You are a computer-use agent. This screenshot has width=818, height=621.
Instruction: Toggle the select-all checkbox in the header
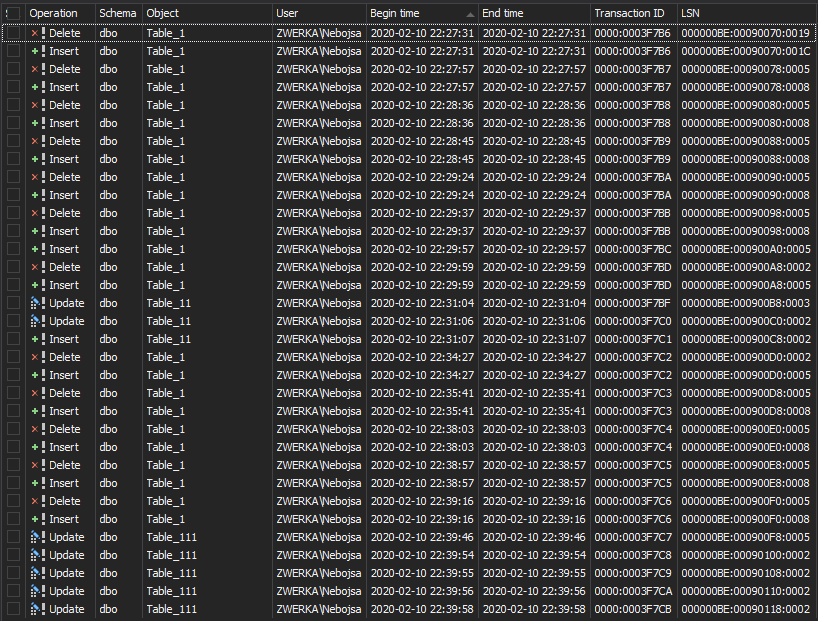14,14
